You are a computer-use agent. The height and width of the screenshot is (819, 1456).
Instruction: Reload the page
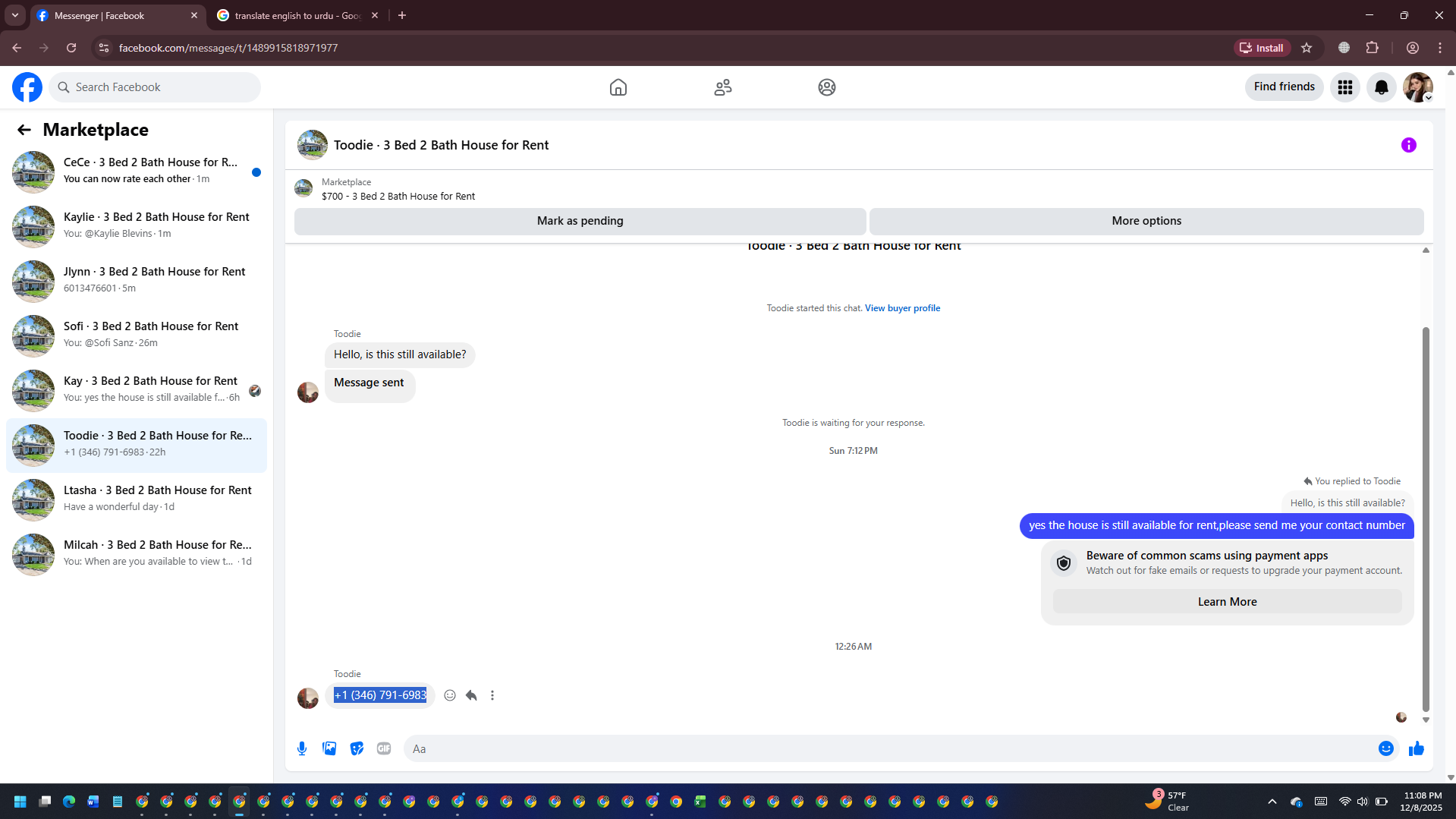click(71, 48)
